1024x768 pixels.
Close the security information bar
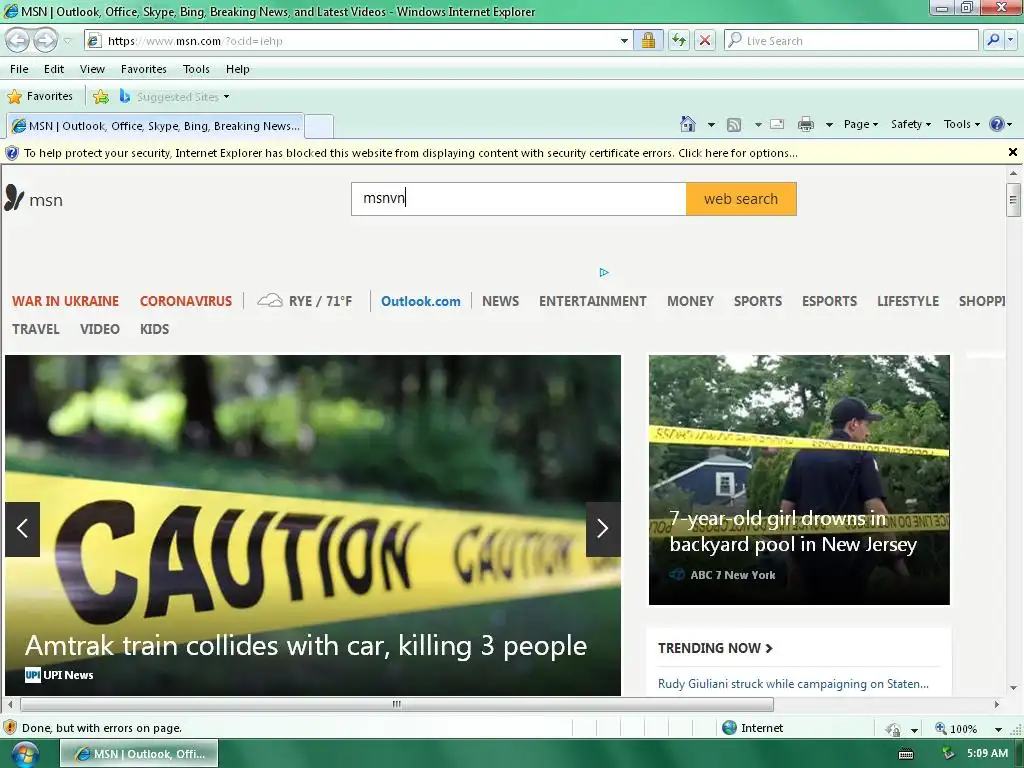coord(1013,152)
